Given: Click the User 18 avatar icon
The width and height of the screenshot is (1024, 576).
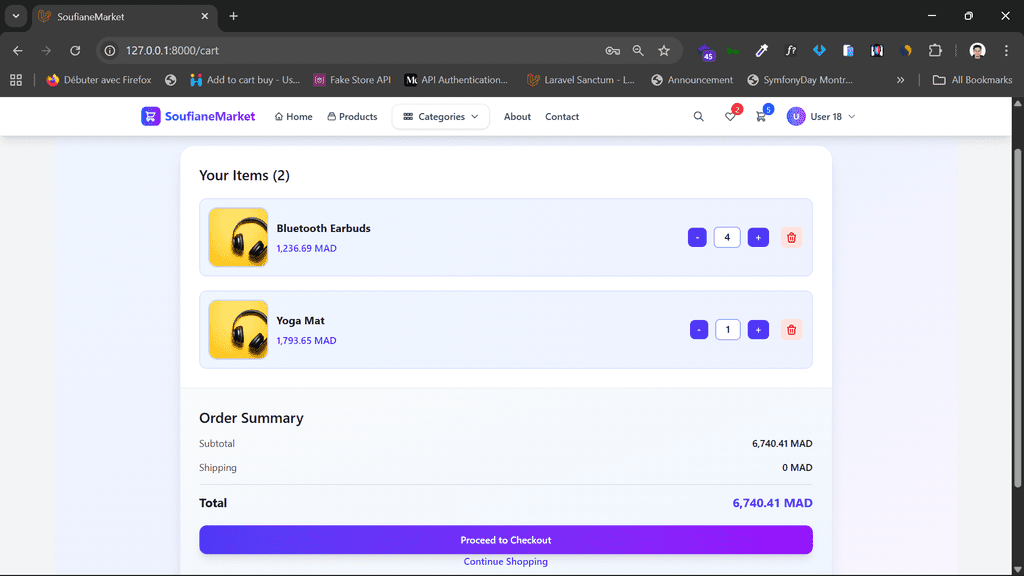Looking at the screenshot, I should point(795,116).
